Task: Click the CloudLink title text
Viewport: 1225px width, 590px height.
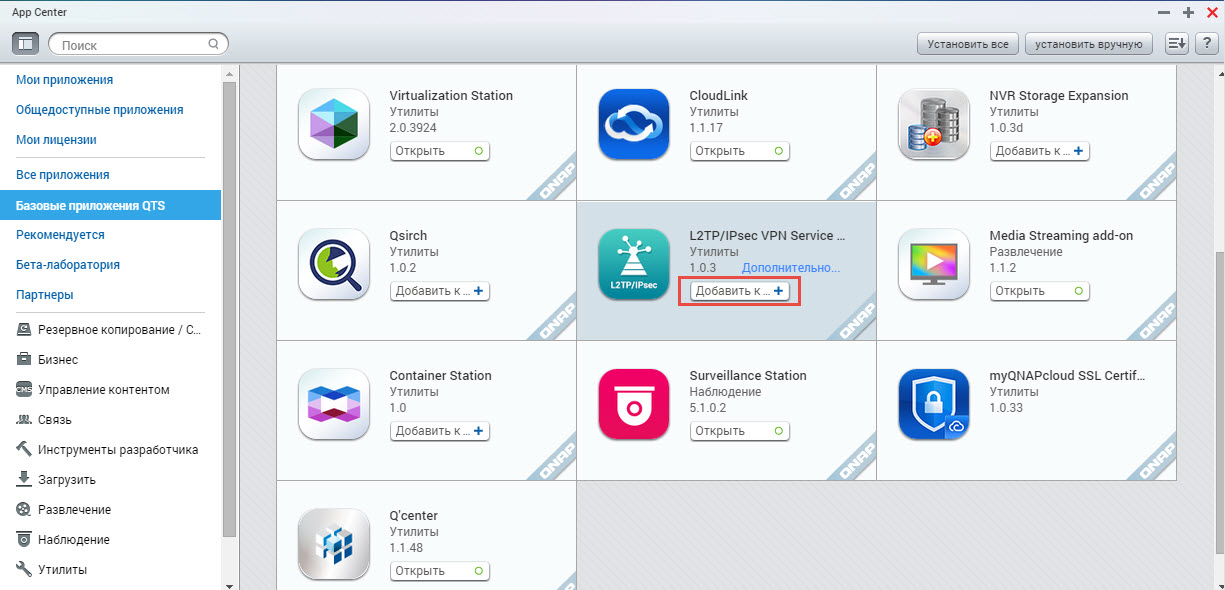Action: click(718, 96)
